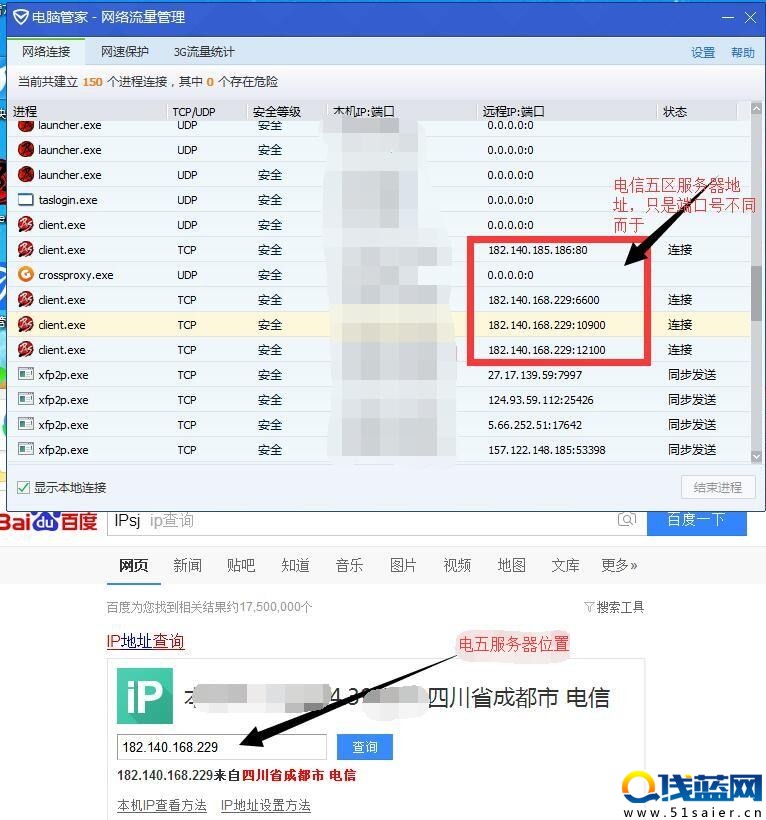
Task: Click the 搜索工具 link
Action: (620, 607)
